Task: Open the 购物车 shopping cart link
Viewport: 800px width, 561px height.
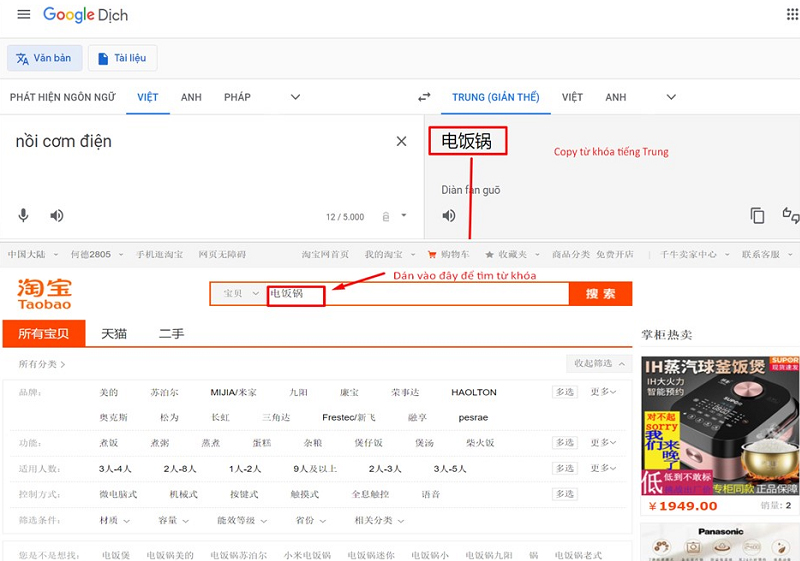Action: pyautogui.click(x=448, y=254)
